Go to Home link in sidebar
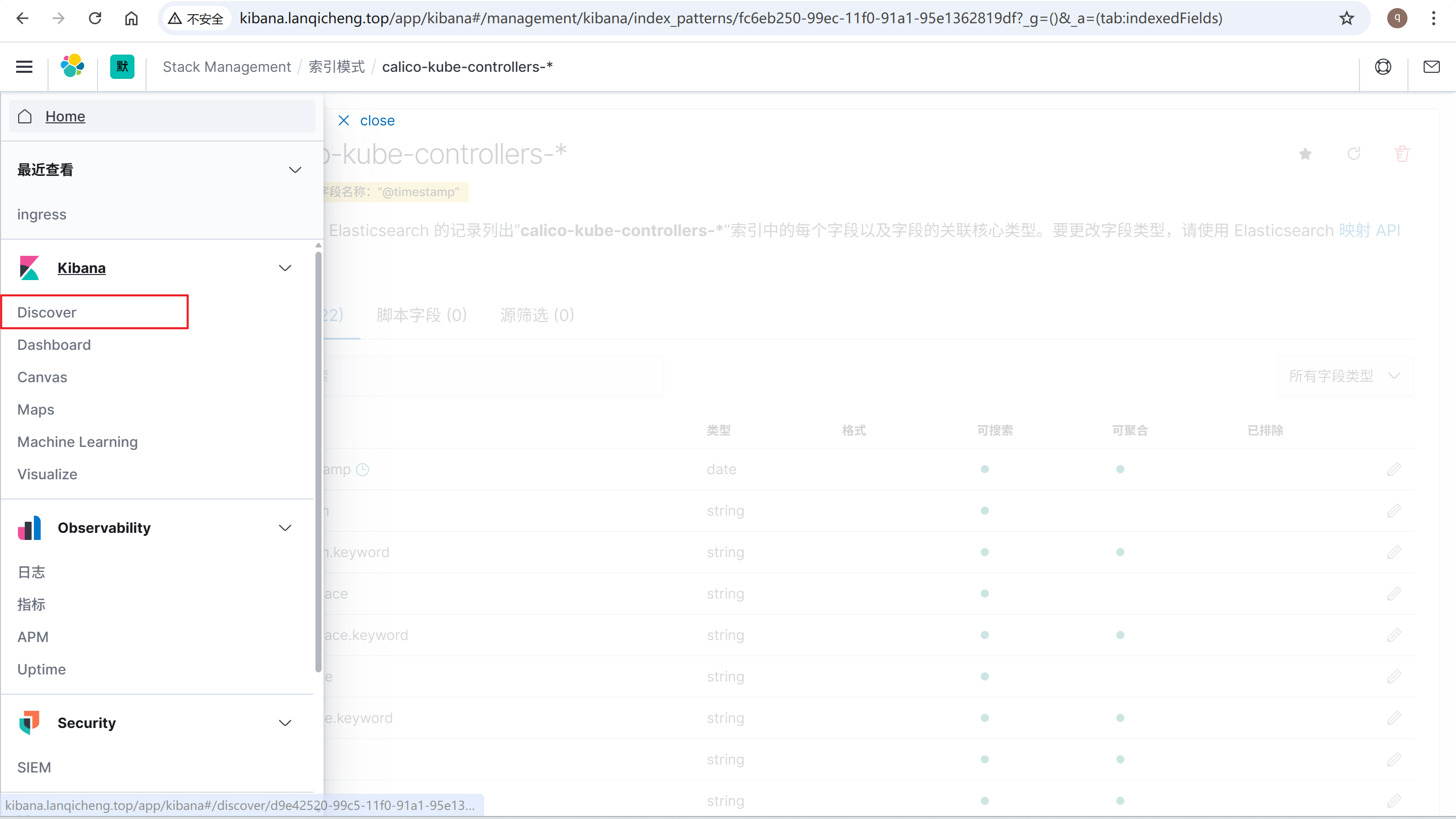Screen dimensions: 1456x819 click(x=65, y=116)
